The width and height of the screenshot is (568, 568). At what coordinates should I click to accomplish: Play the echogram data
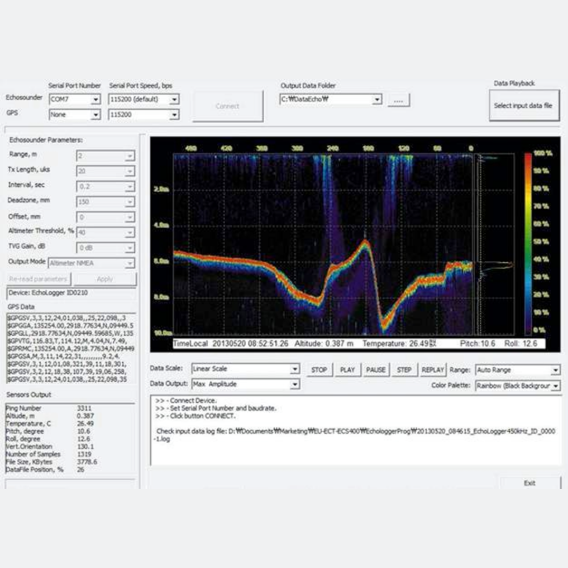click(347, 370)
